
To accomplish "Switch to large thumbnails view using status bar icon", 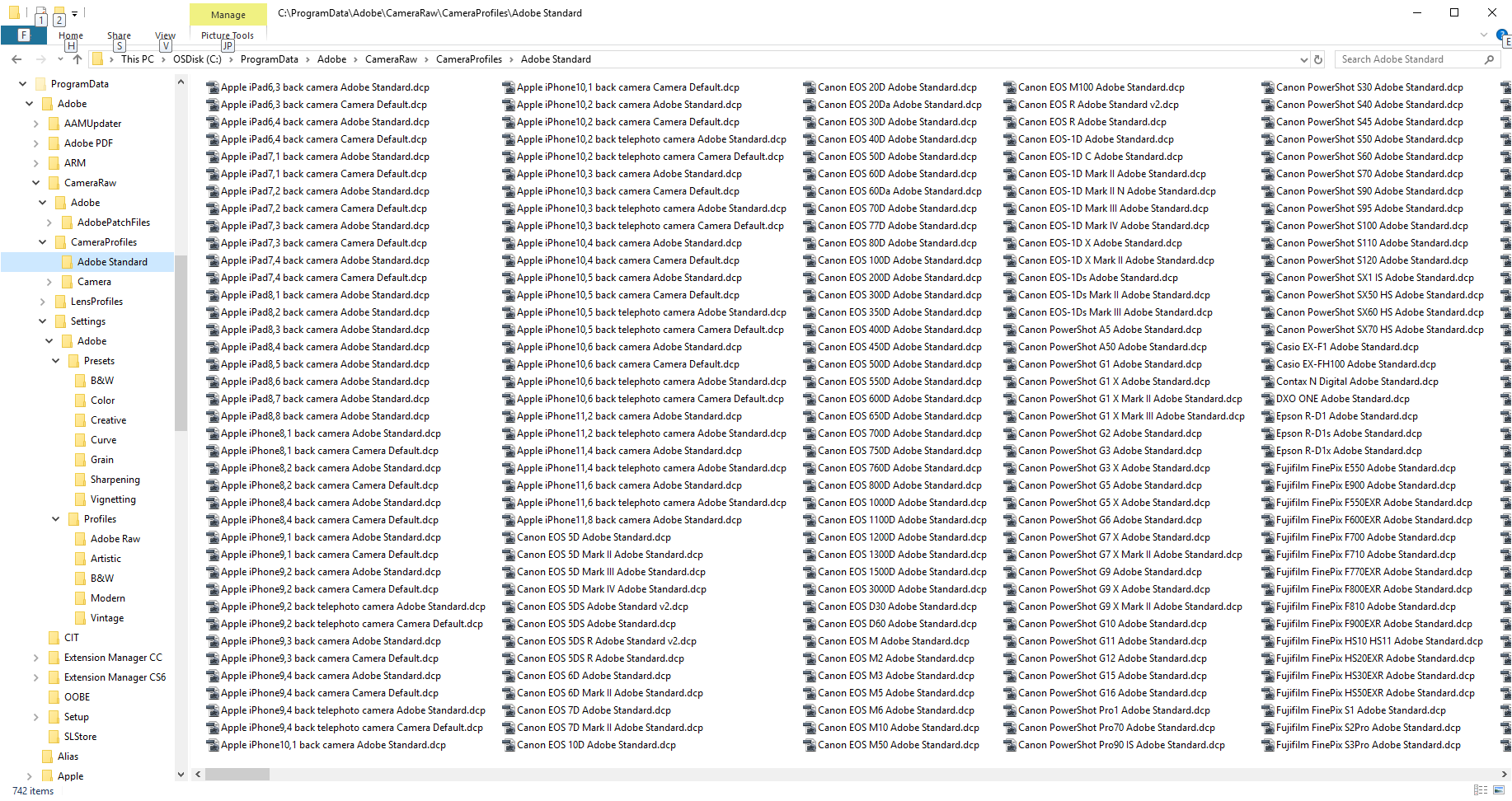I will pyautogui.click(x=1499, y=790).
